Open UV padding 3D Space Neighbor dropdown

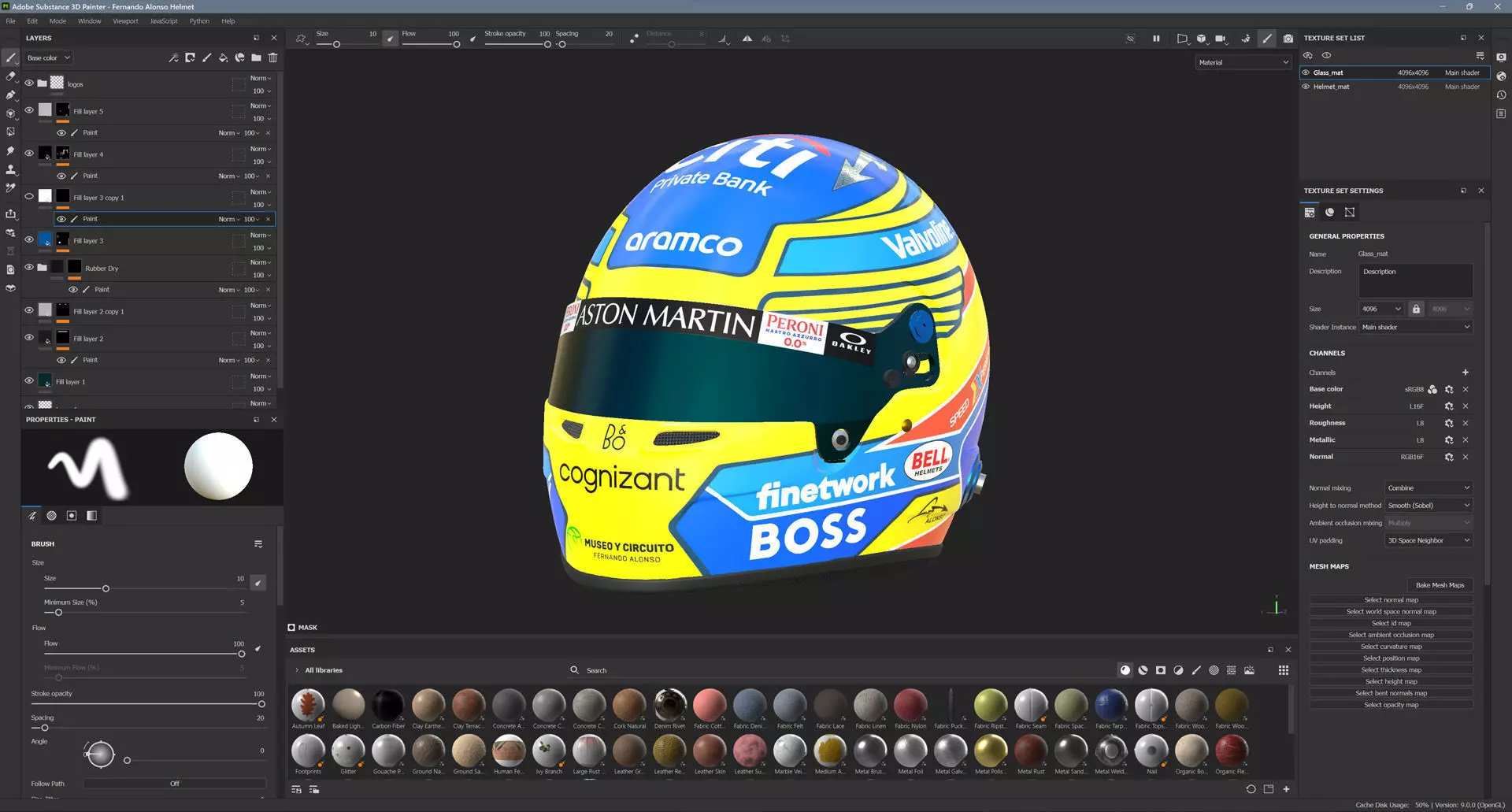1429,540
